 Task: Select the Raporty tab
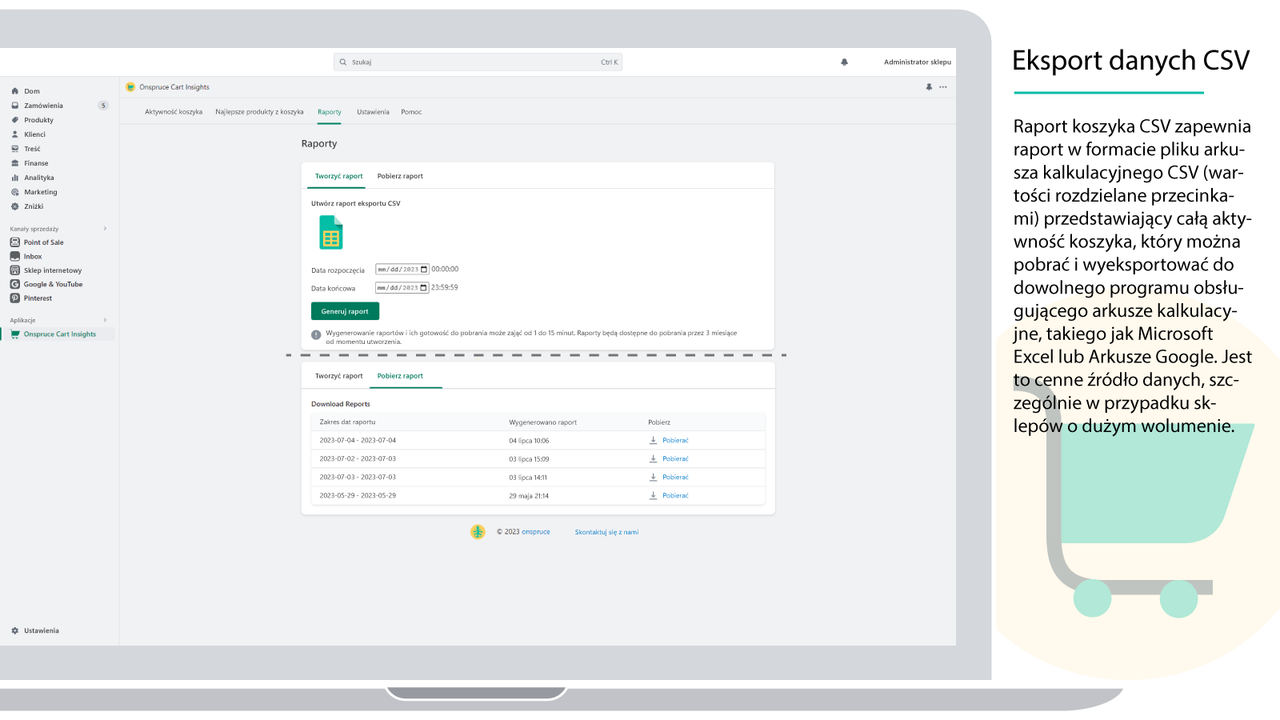tap(329, 112)
